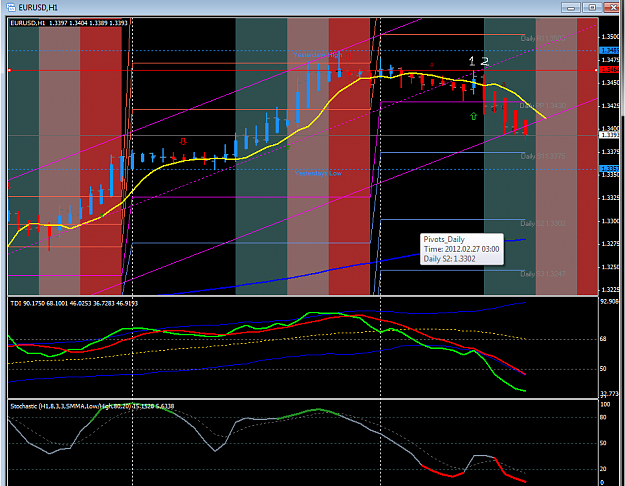Select the left-end handle of the red horizontal line
625x486 pixels.
pos(9,70)
